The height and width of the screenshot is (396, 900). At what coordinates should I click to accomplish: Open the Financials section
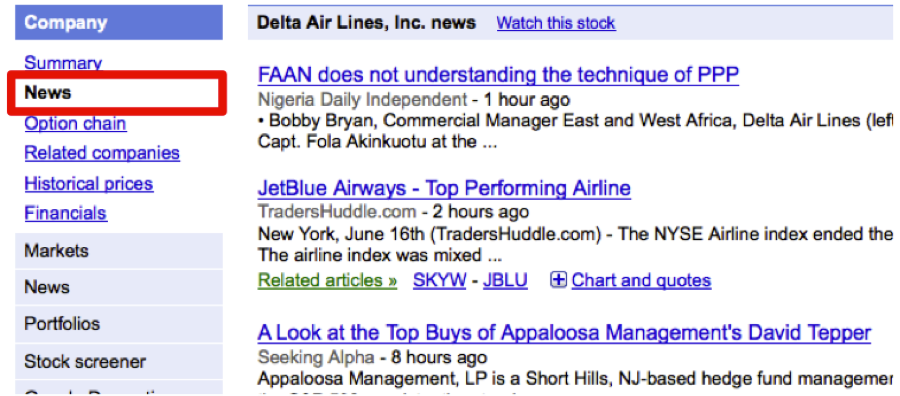(65, 213)
